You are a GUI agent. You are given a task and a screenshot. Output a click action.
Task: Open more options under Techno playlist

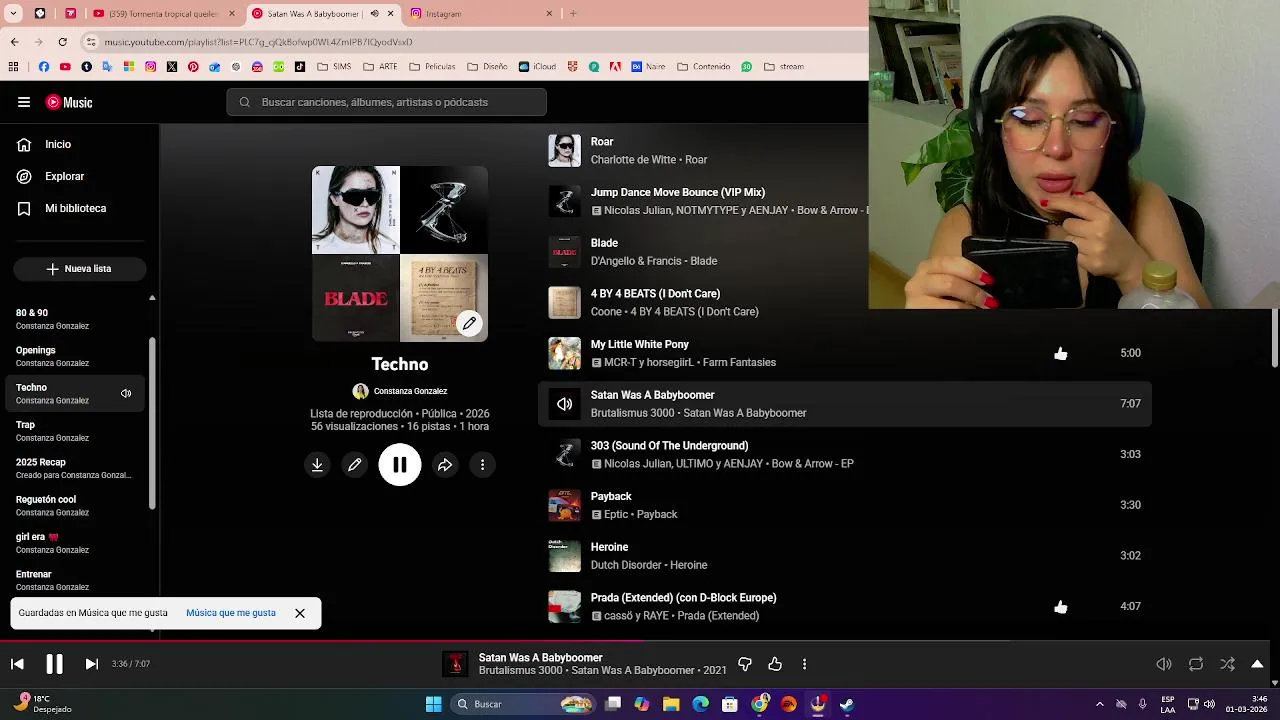(482, 465)
